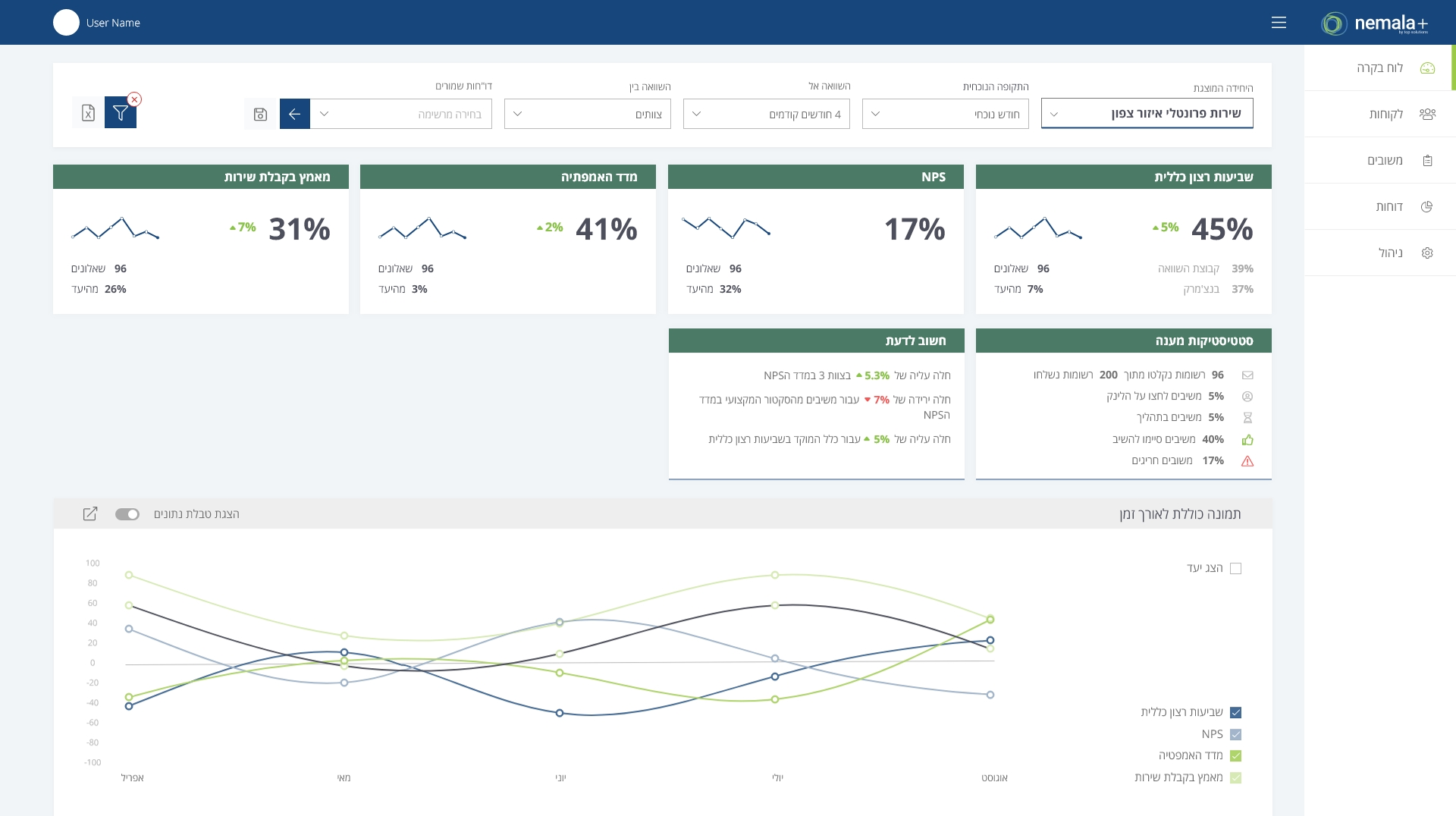The image size is (1456, 816).
Task: Select דוחות in the sidebar
Action: (x=1380, y=207)
